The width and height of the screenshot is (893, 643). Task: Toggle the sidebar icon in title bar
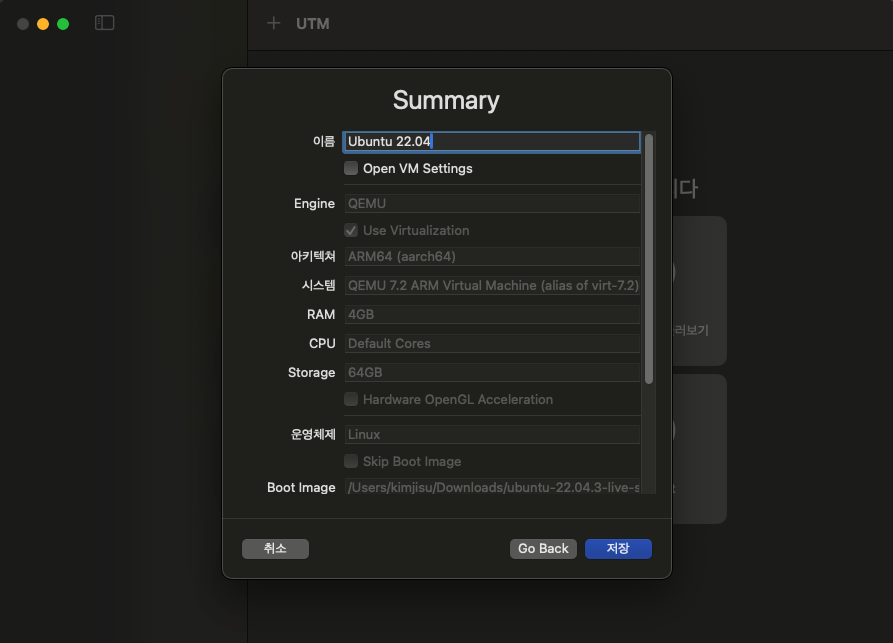[x=104, y=23]
